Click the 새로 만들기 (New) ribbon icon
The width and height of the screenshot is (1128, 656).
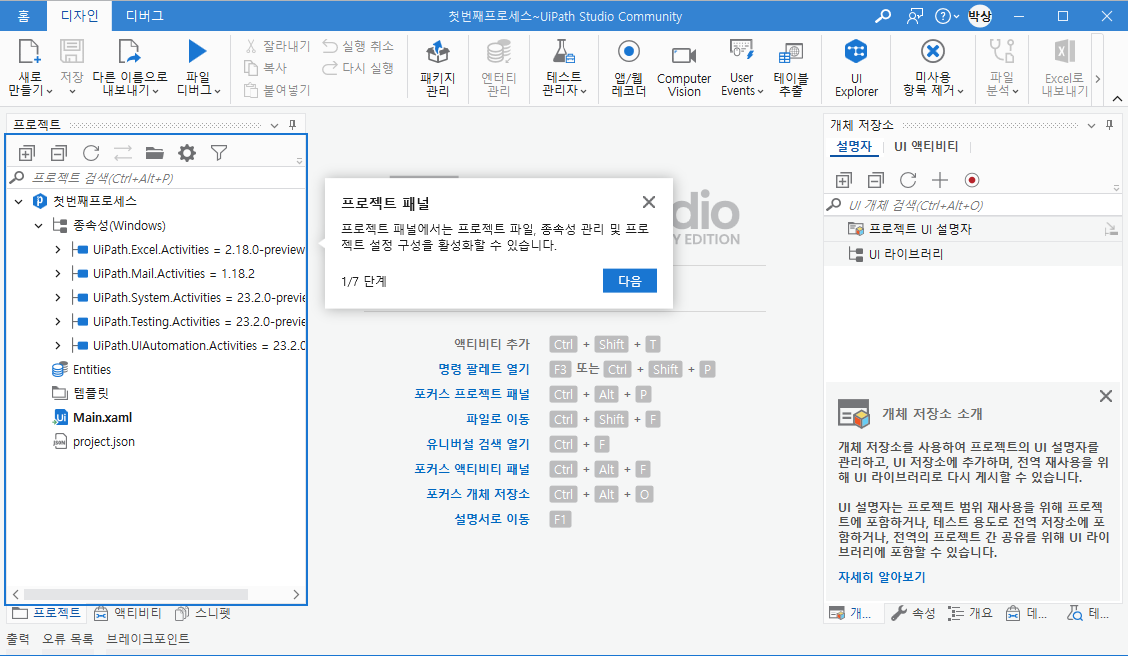coord(29,52)
